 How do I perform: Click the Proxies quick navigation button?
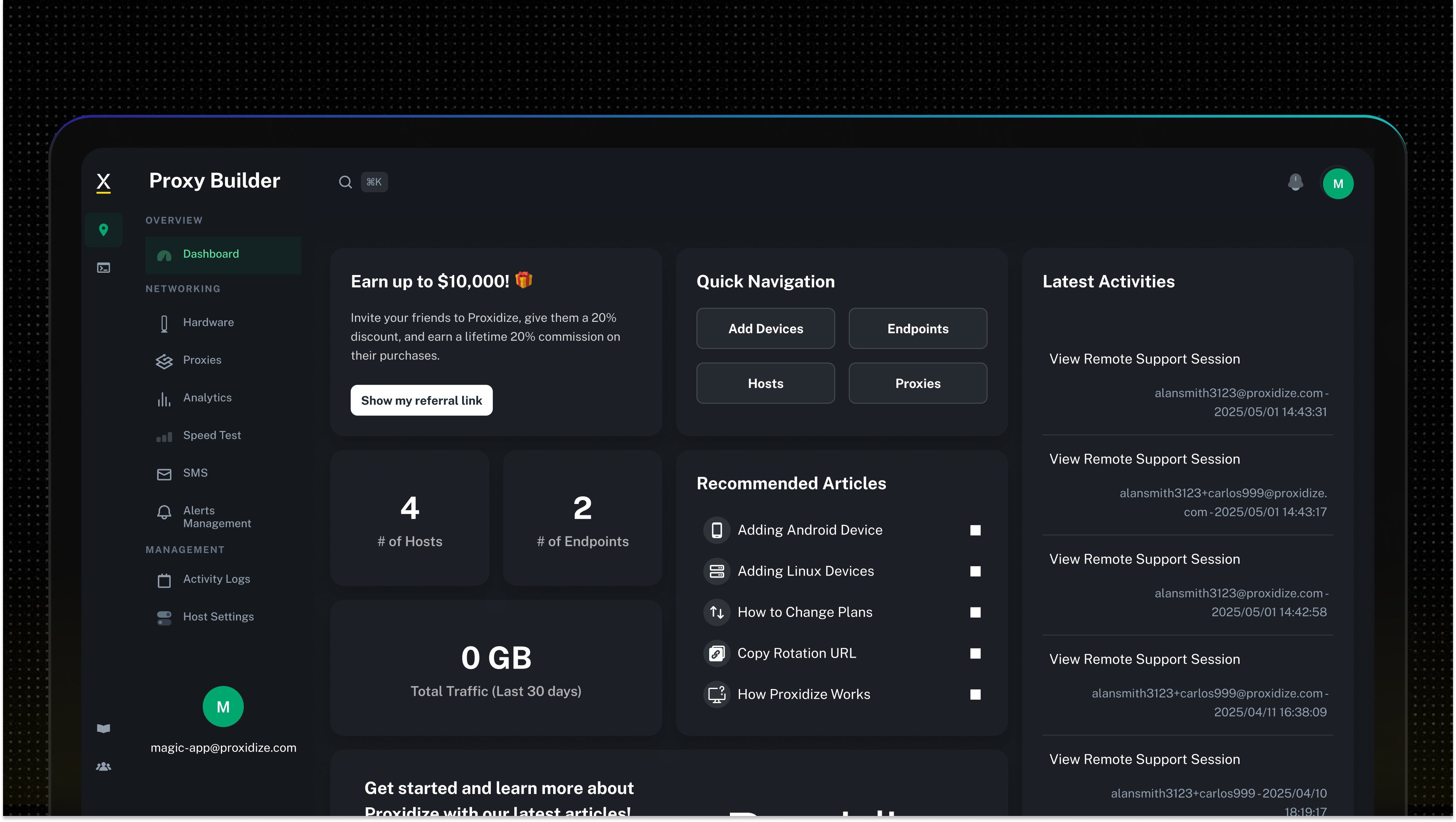[x=917, y=383]
